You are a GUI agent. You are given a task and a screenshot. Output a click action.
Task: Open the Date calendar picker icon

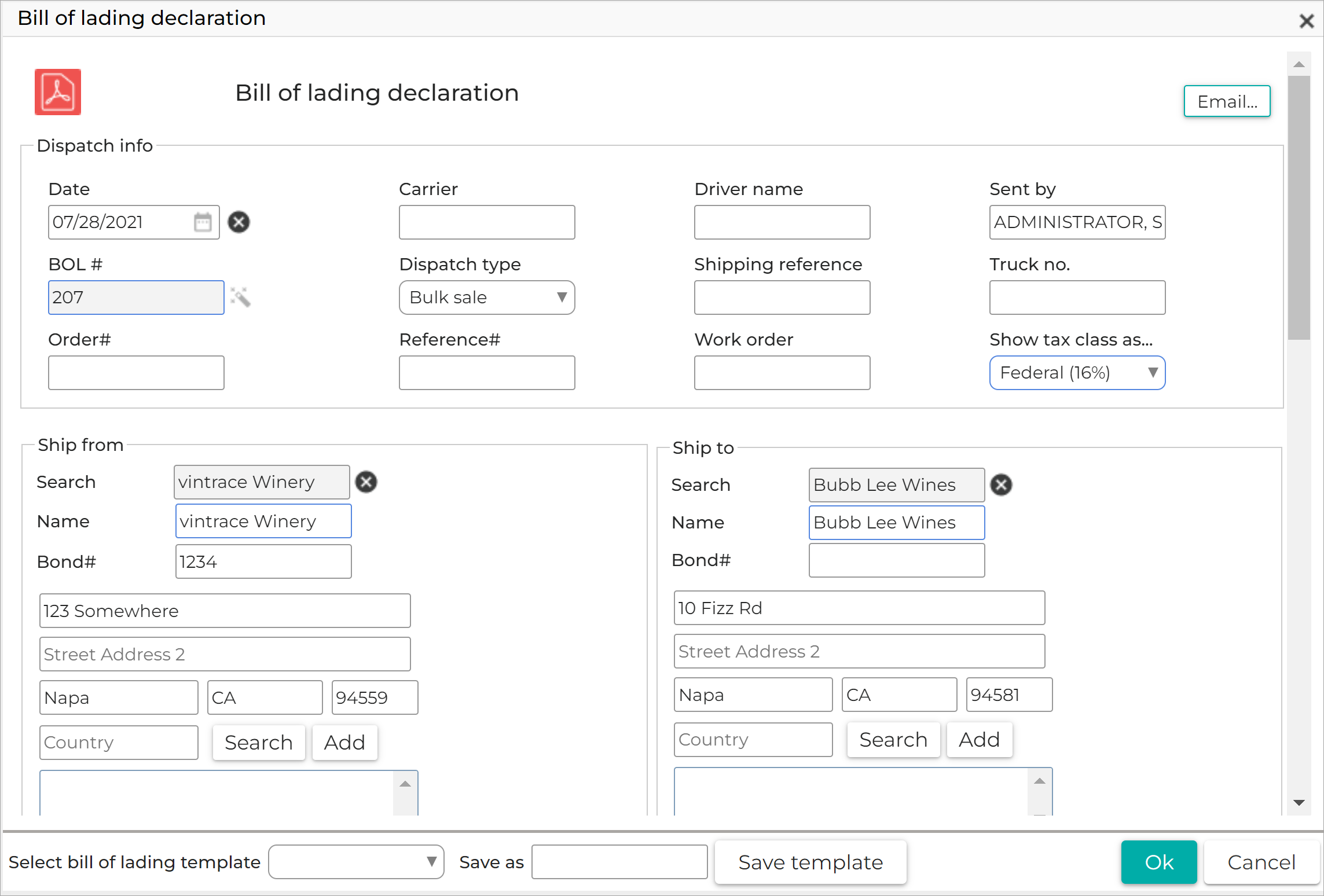point(203,222)
